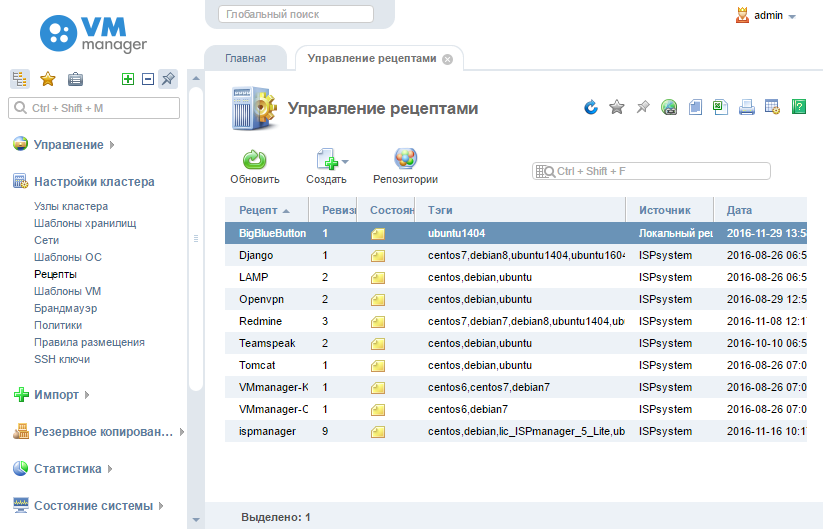Click status icon of LAMP row
Image resolution: width=823 pixels, height=529 pixels.
click(x=378, y=278)
